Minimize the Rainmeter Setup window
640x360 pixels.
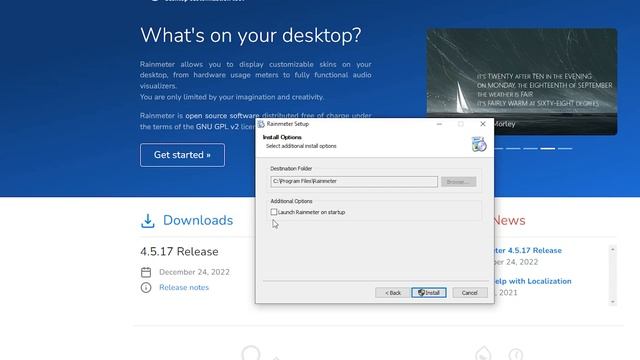439,124
